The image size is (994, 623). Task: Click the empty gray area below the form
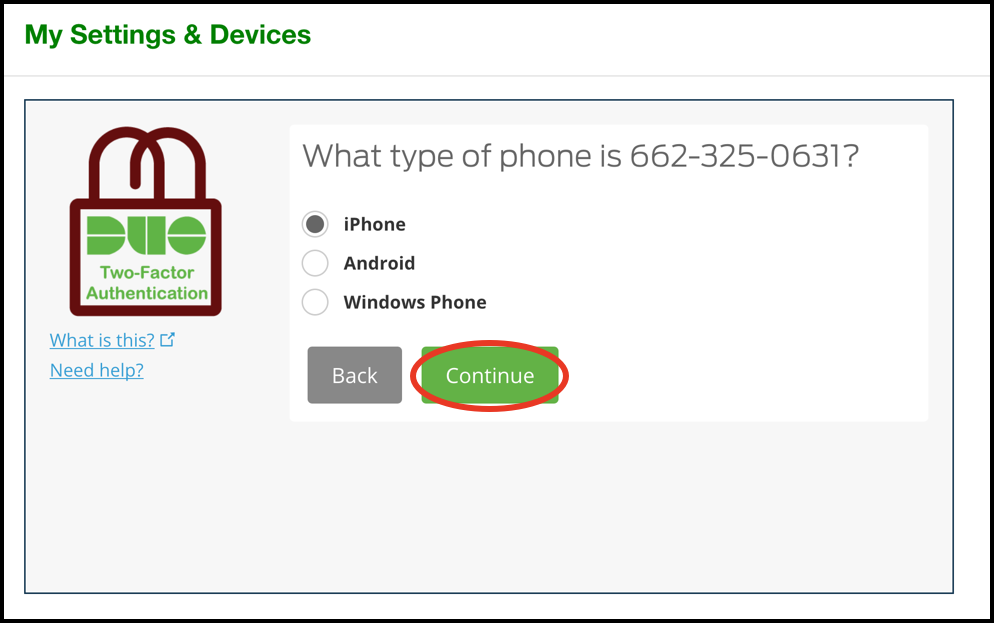pos(488,507)
